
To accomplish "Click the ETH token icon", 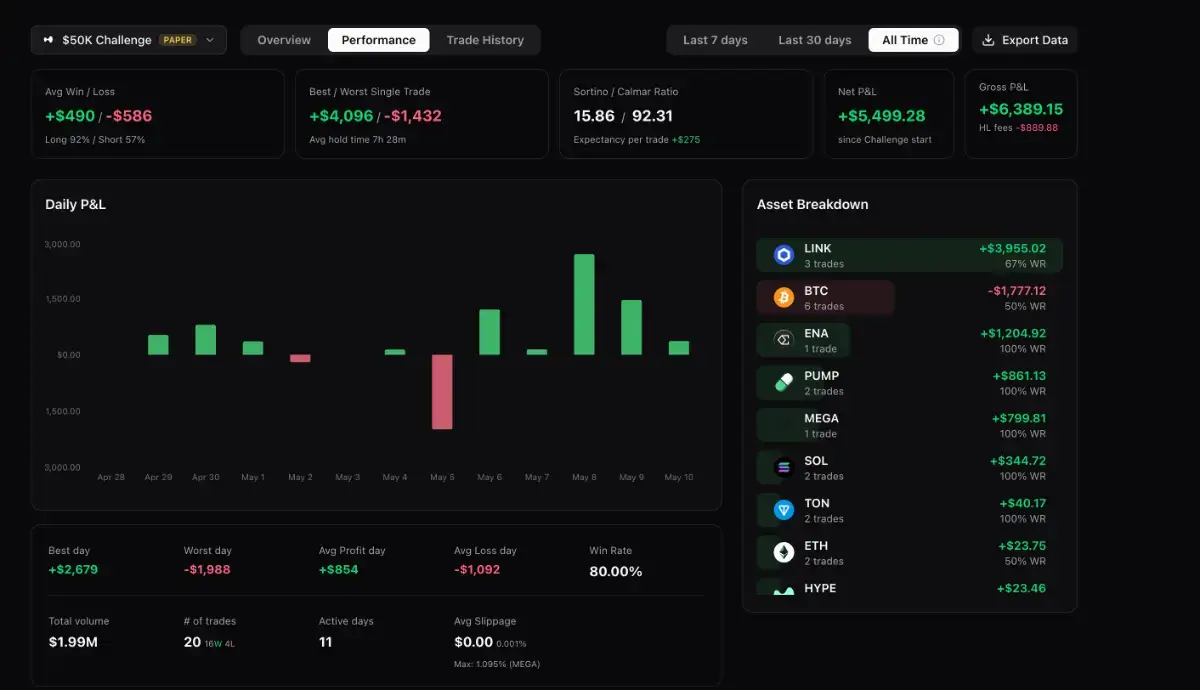I will (784, 553).
